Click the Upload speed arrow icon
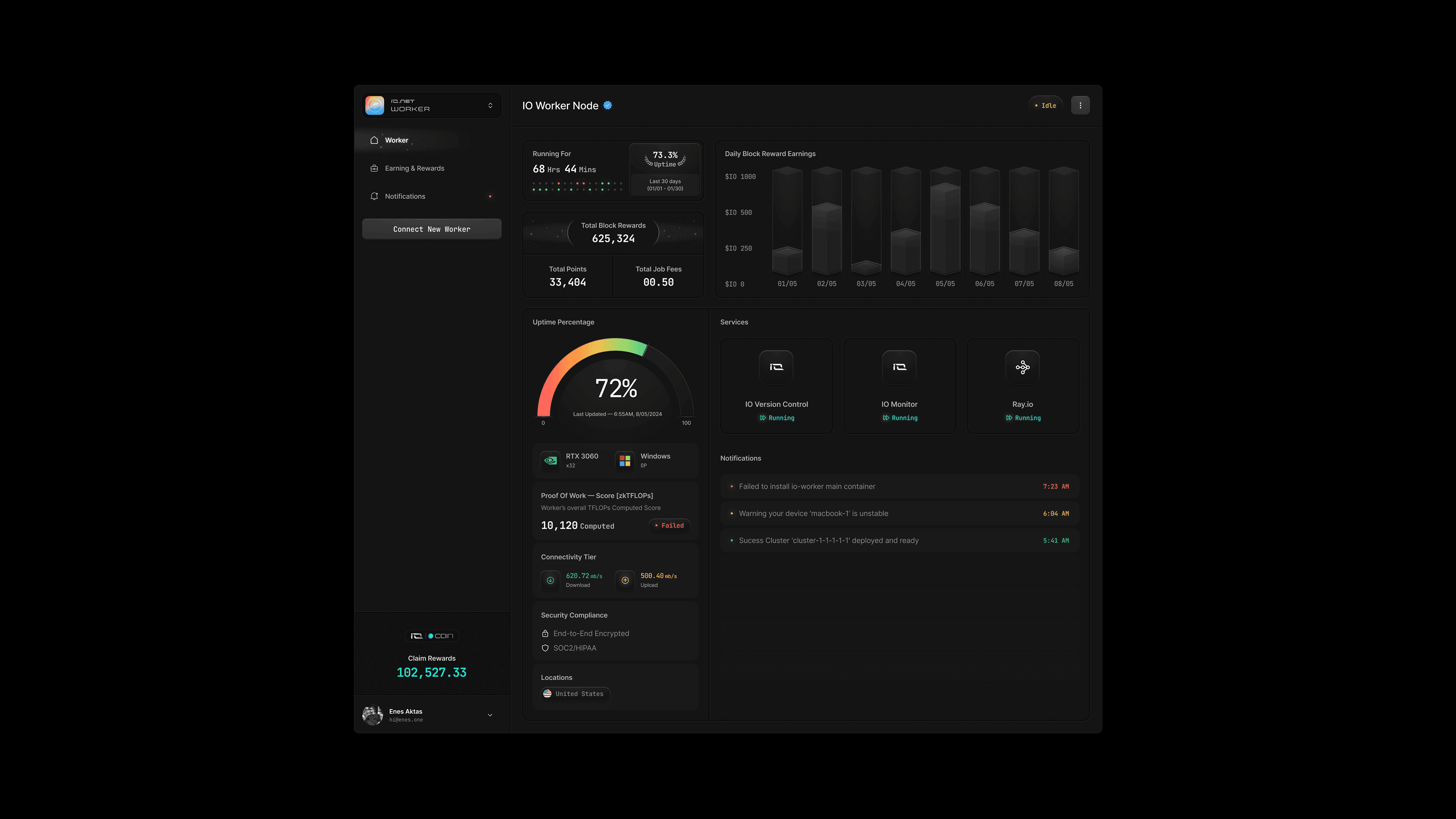Viewport: 1456px width, 819px height. [625, 580]
